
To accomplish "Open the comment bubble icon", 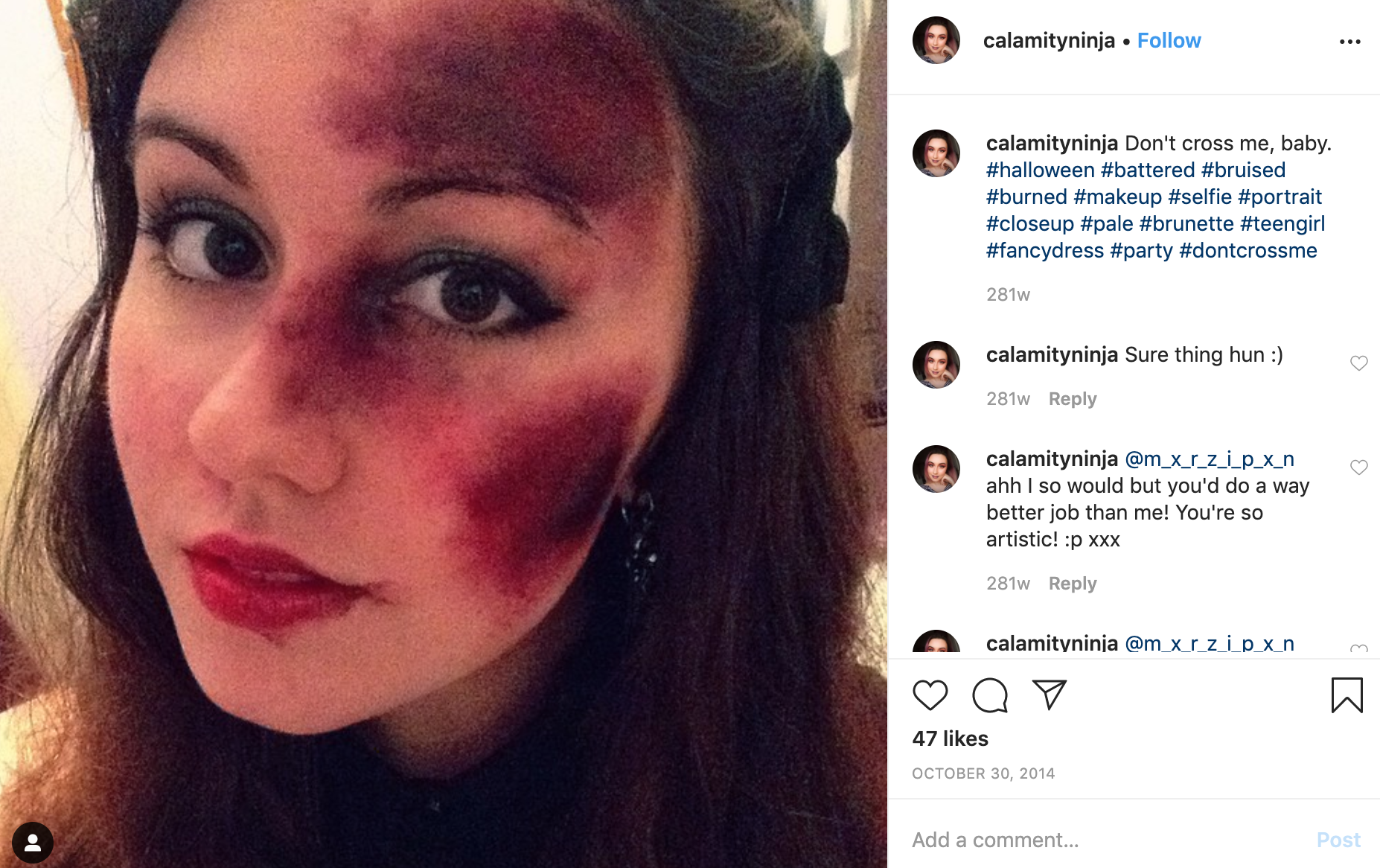I will tap(990, 695).
